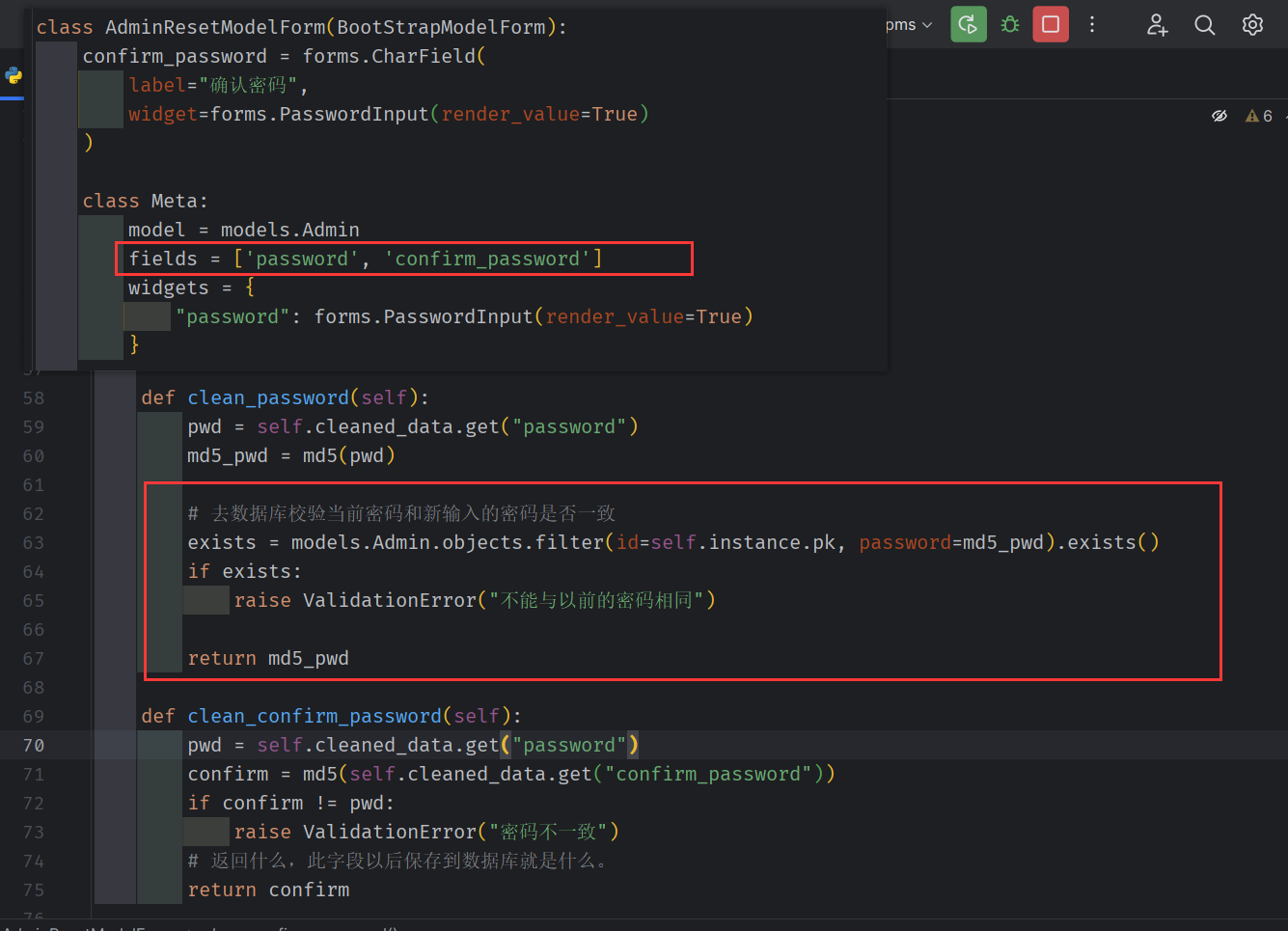
Task: Click the fields list line in popup
Action: click(366, 259)
